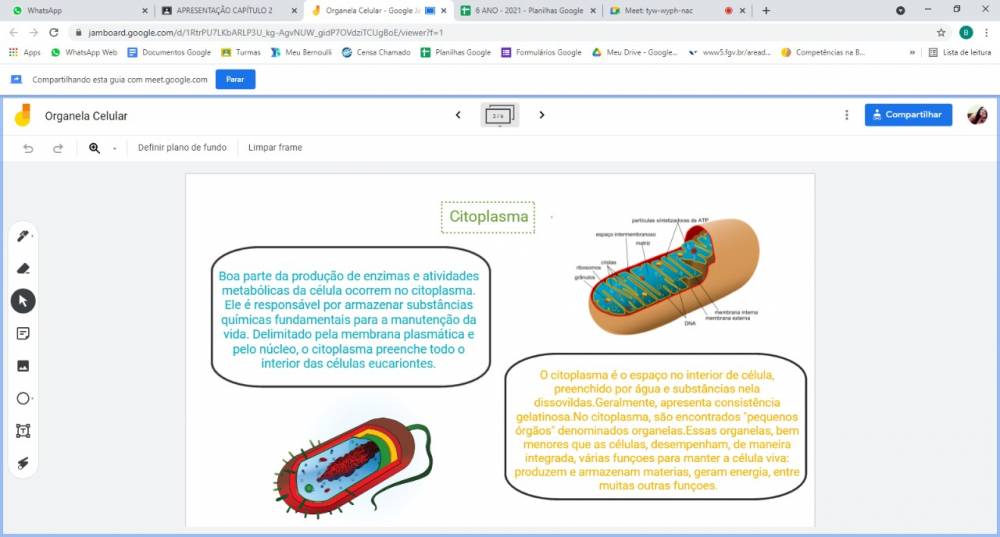Screen dimensions: 1000x537
Task: Click Definir plano de fundo
Action: pyautogui.click(x=182, y=148)
